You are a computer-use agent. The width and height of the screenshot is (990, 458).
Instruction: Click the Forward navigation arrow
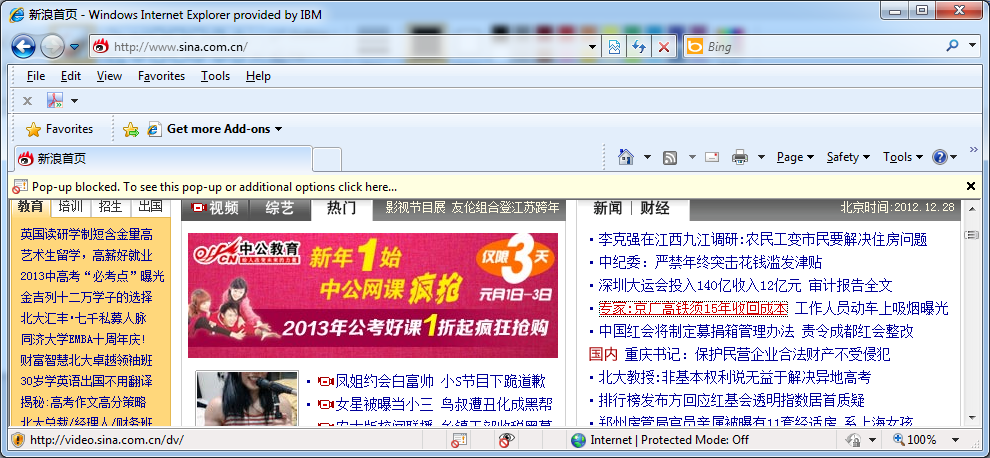52,46
